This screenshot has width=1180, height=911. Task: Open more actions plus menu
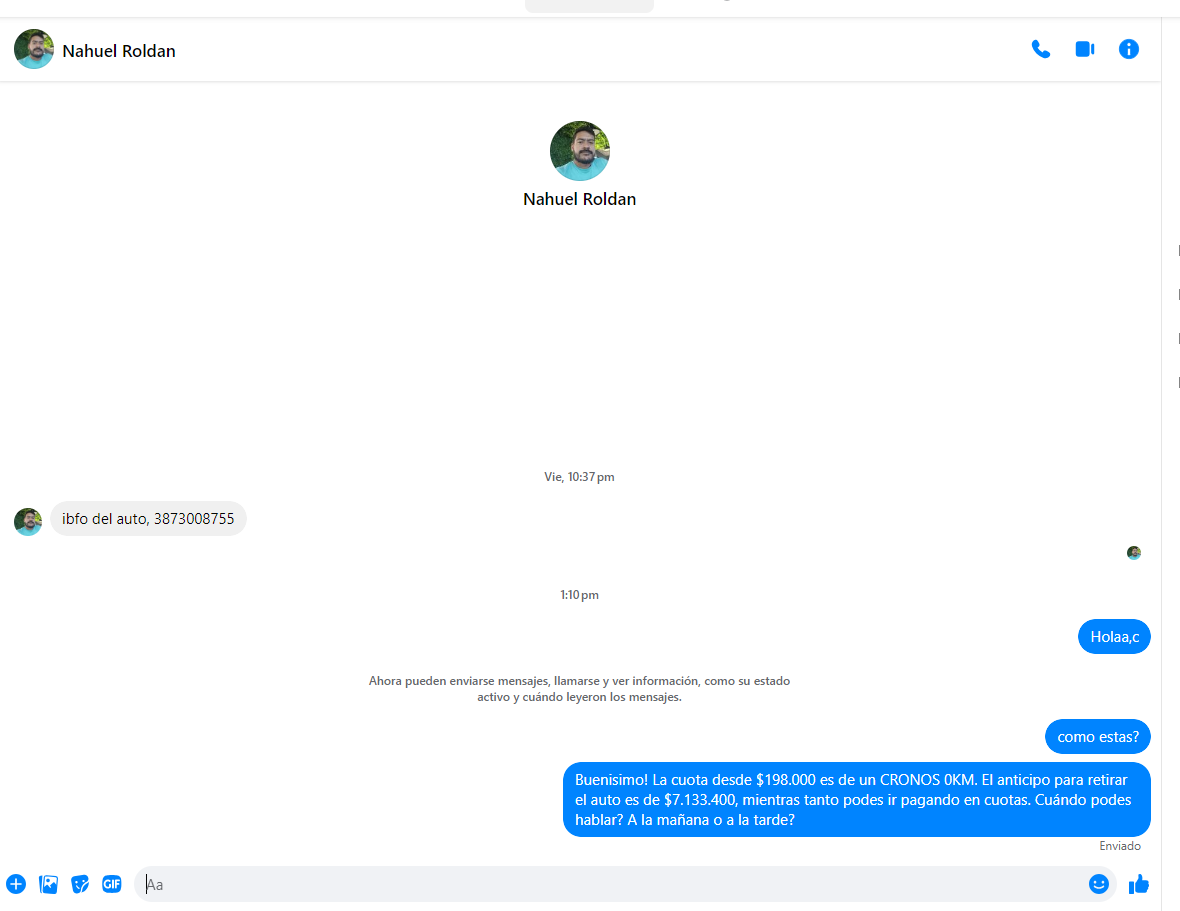(x=16, y=884)
